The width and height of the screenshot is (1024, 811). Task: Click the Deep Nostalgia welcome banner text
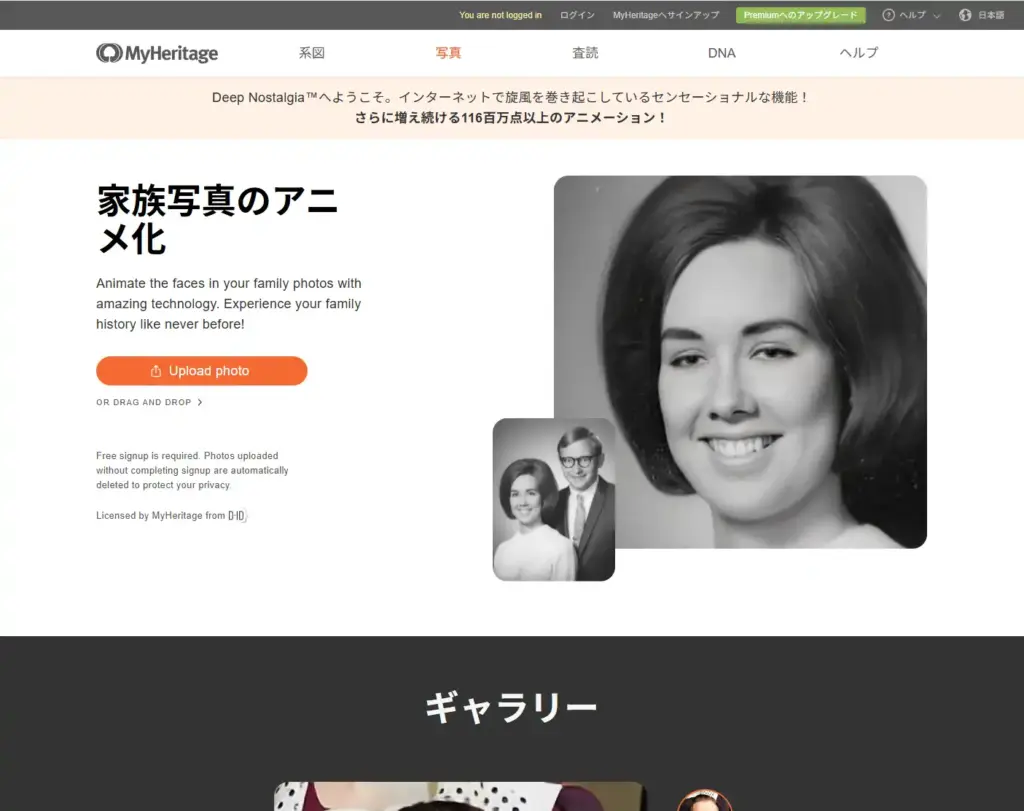(511, 97)
